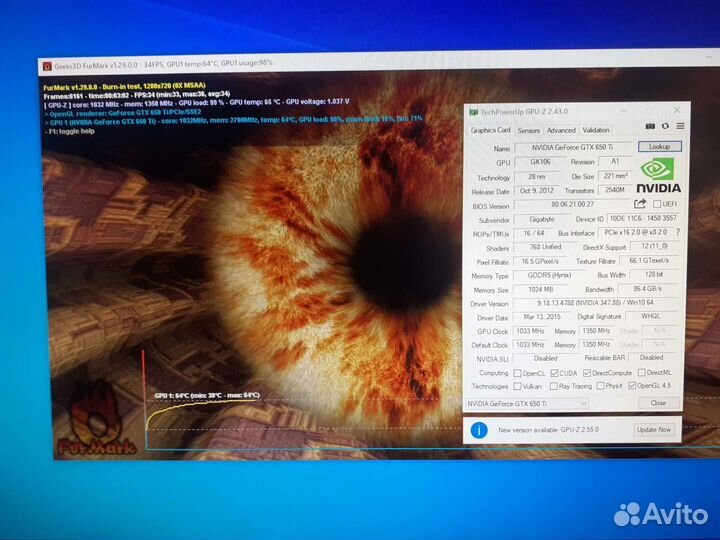
Task: Toggle the OpenCL checkbox
Action: 517,373
